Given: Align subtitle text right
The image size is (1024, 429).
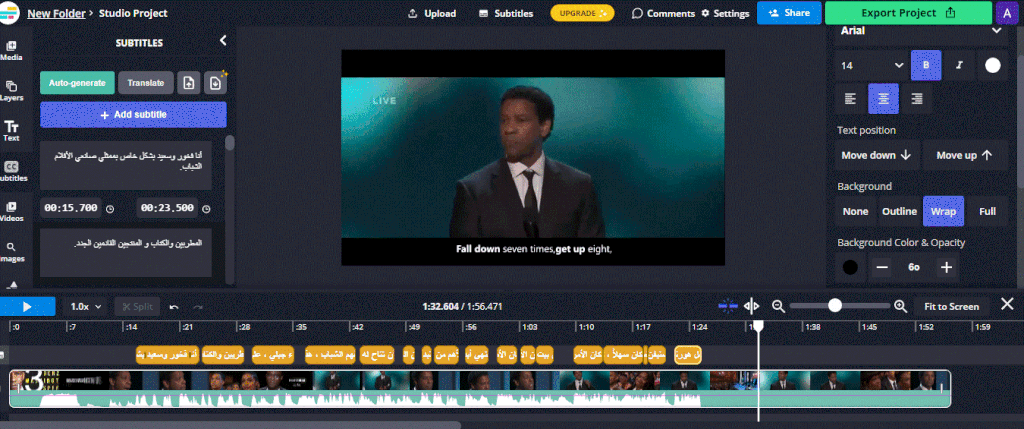Looking at the screenshot, I should [x=917, y=99].
